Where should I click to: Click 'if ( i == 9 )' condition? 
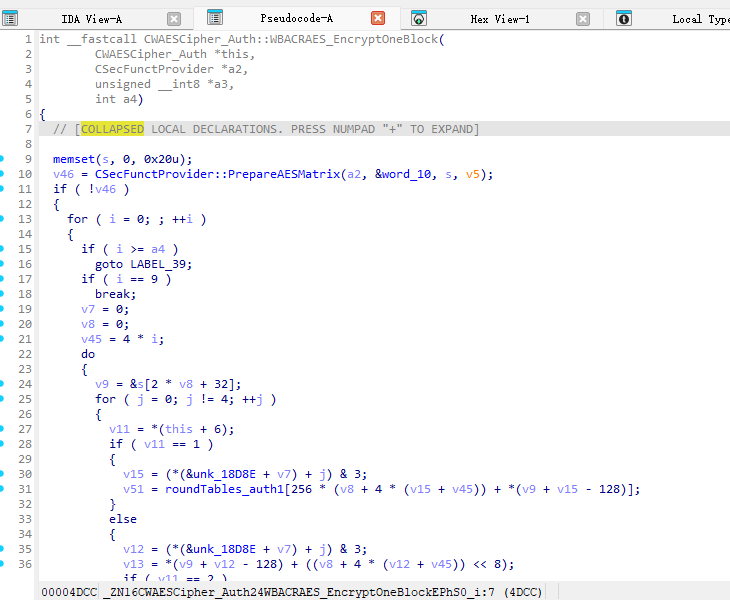click(126, 279)
